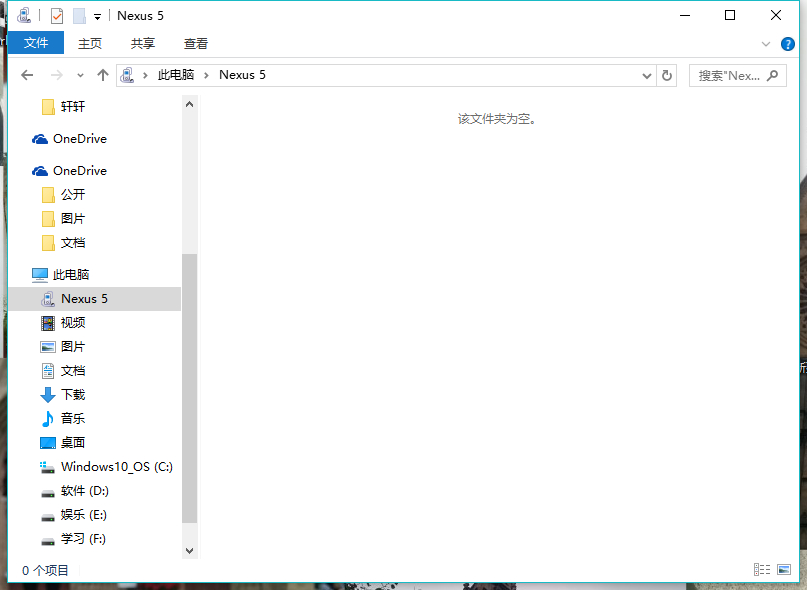Open the address bar history dropdown
The width and height of the screenshot is (807, 590).
coord(647,76)
